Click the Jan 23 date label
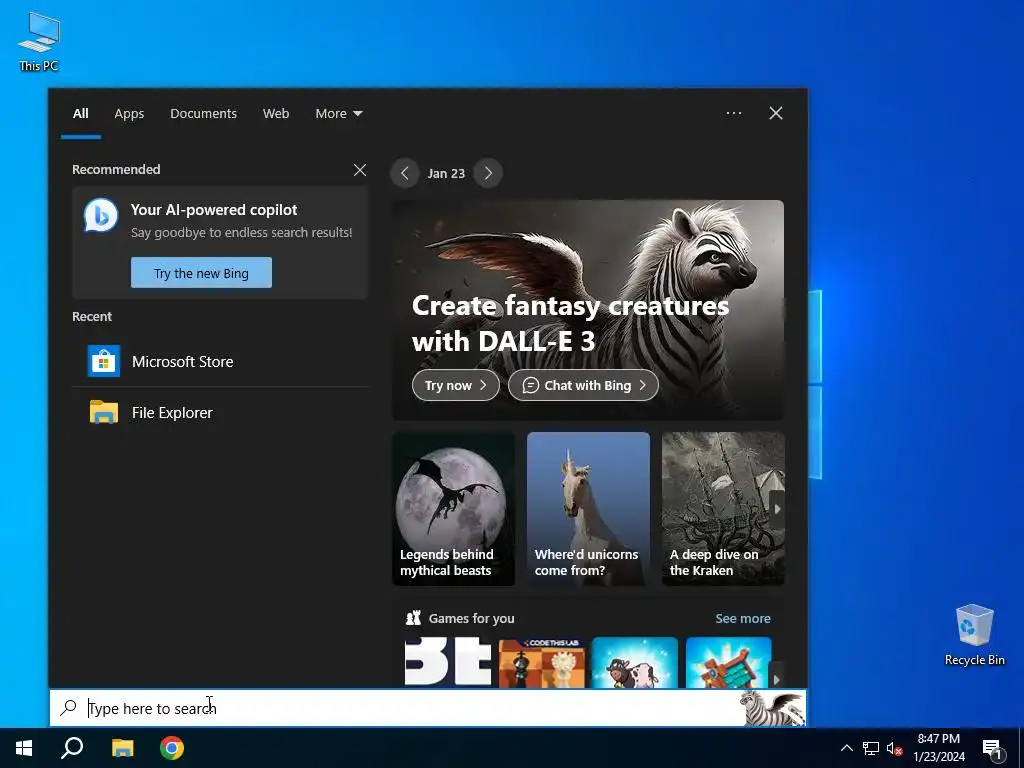The height and width of the screenshot is (768, 1024). 446,174
